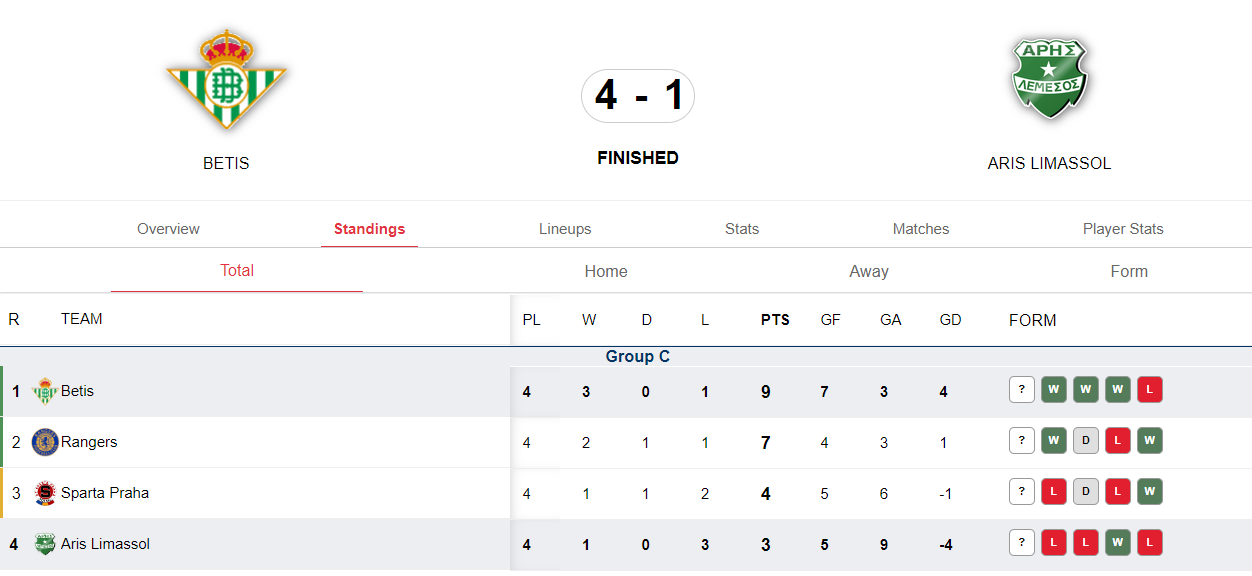Click the Rangers badge in standings

pyautogui.click(x=45, y=442)
